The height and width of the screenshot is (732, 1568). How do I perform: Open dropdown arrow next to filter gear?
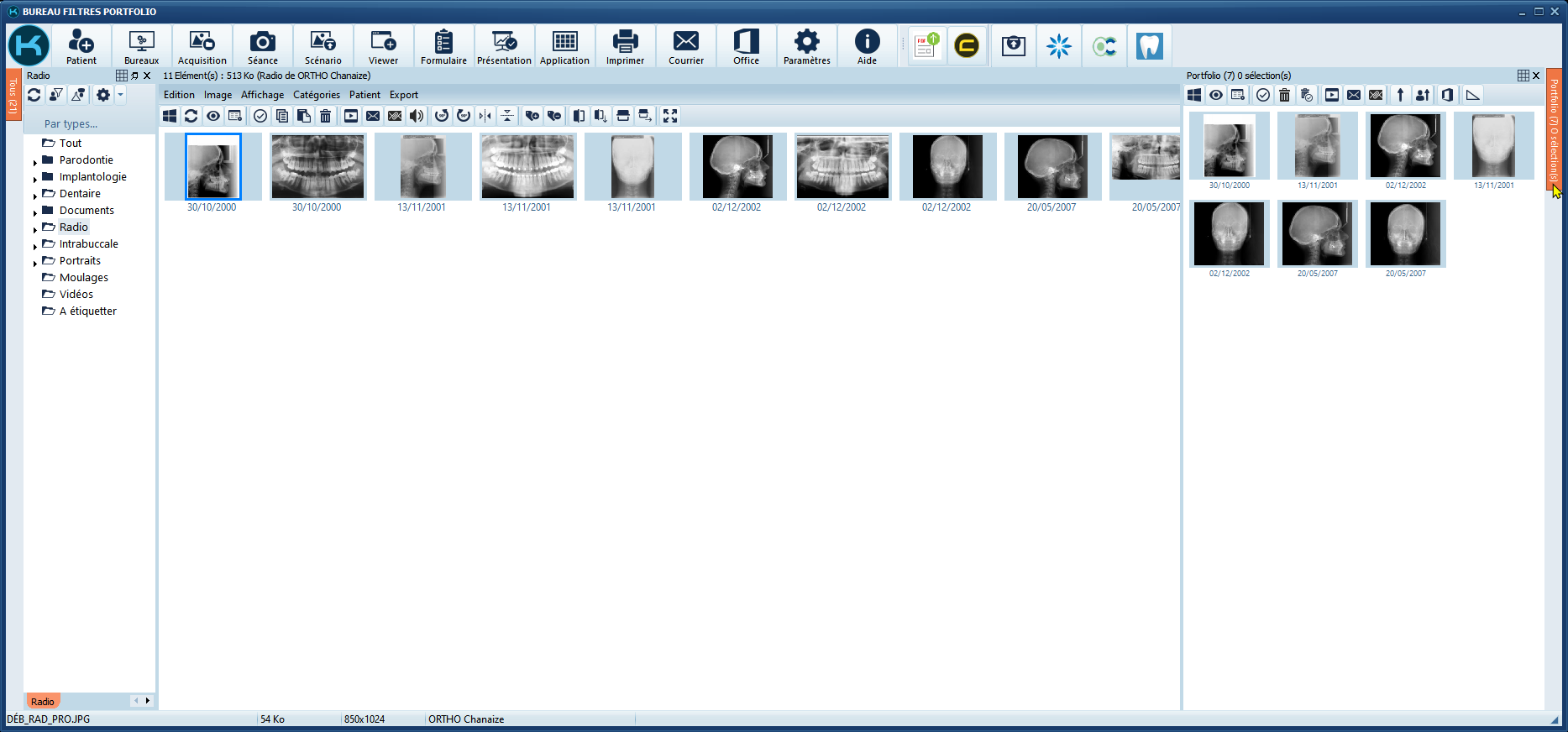pyautogui.click(x=120, y=95)
